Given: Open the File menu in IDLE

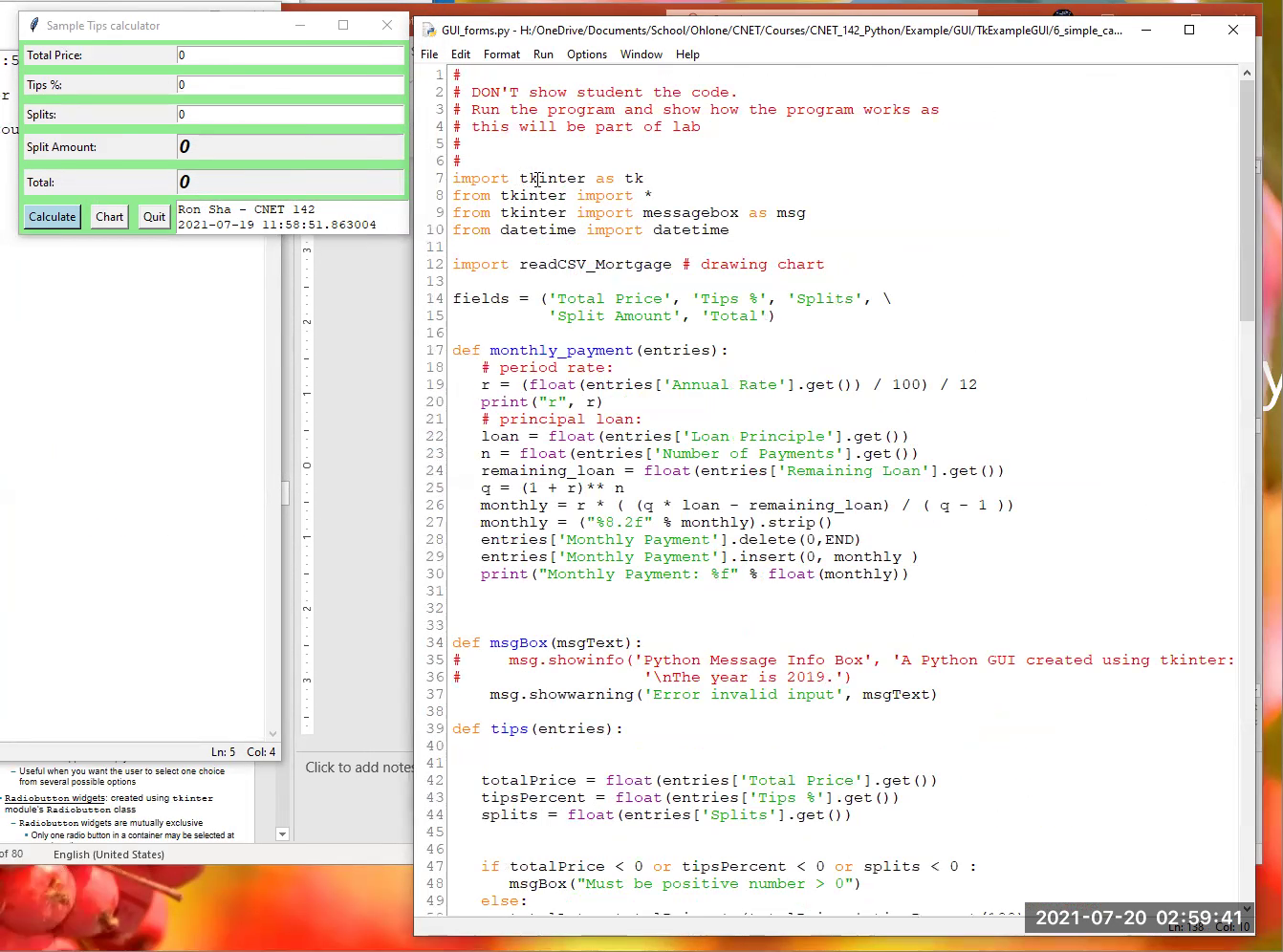Looking at the screenshot, I should tap(429, 54).
